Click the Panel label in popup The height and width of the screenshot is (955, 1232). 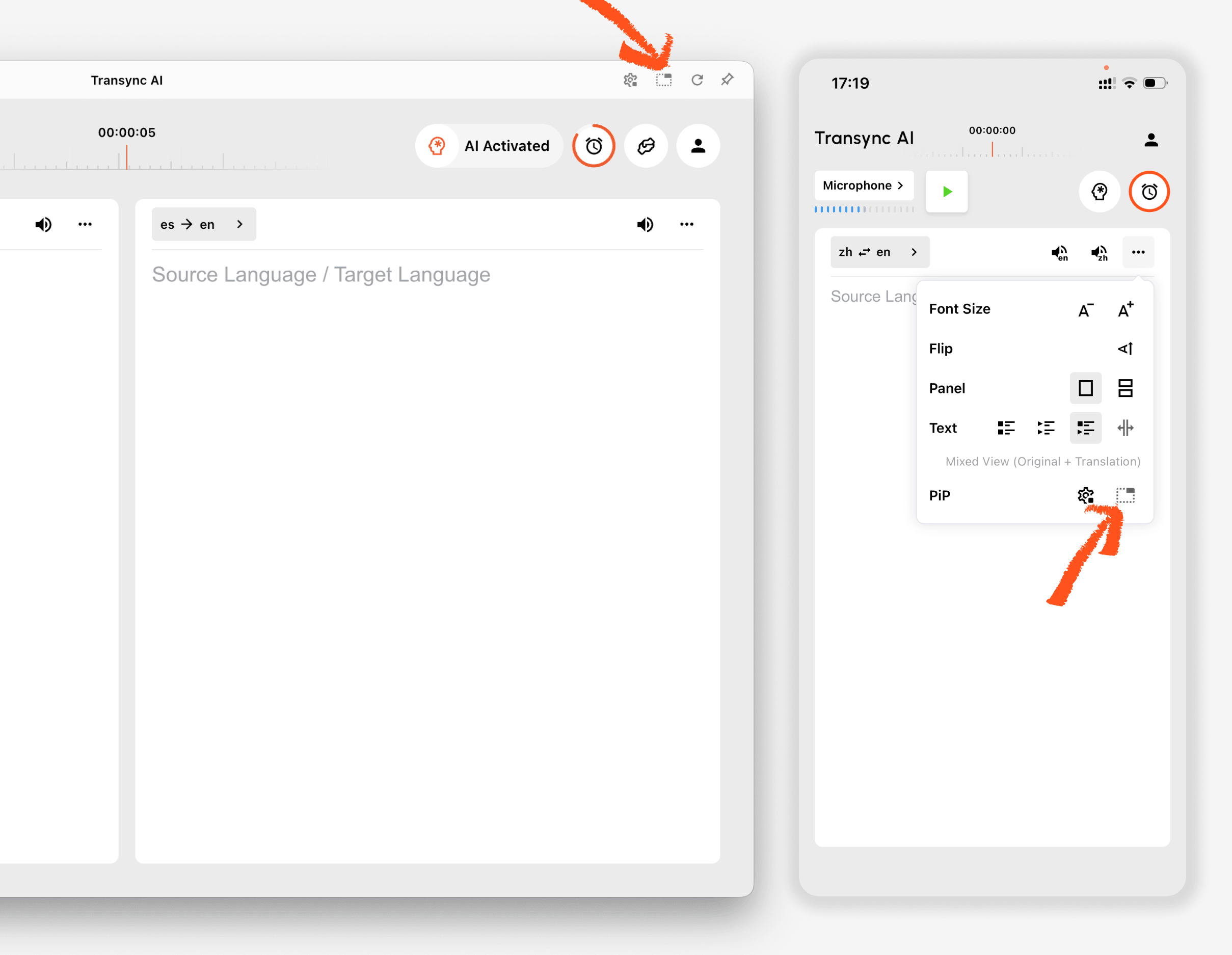947,388
